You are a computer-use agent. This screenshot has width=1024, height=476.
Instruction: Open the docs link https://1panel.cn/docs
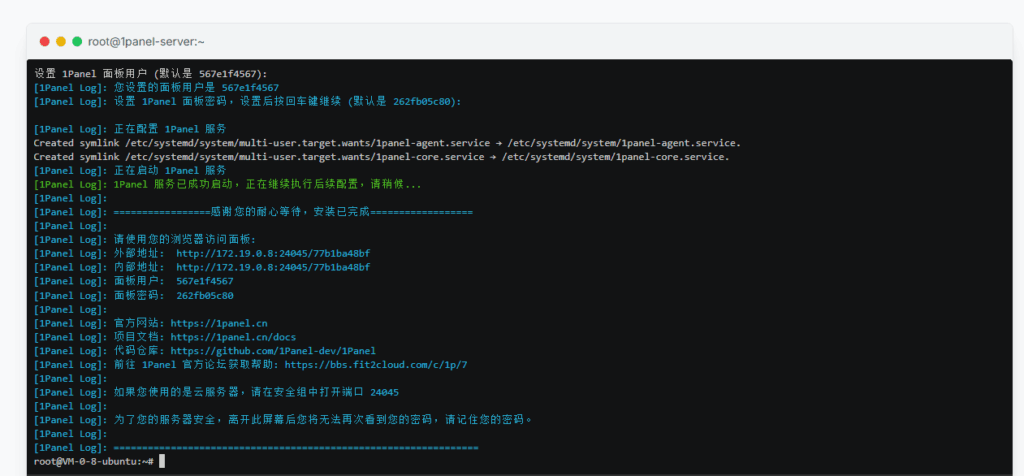click(233, 337)
